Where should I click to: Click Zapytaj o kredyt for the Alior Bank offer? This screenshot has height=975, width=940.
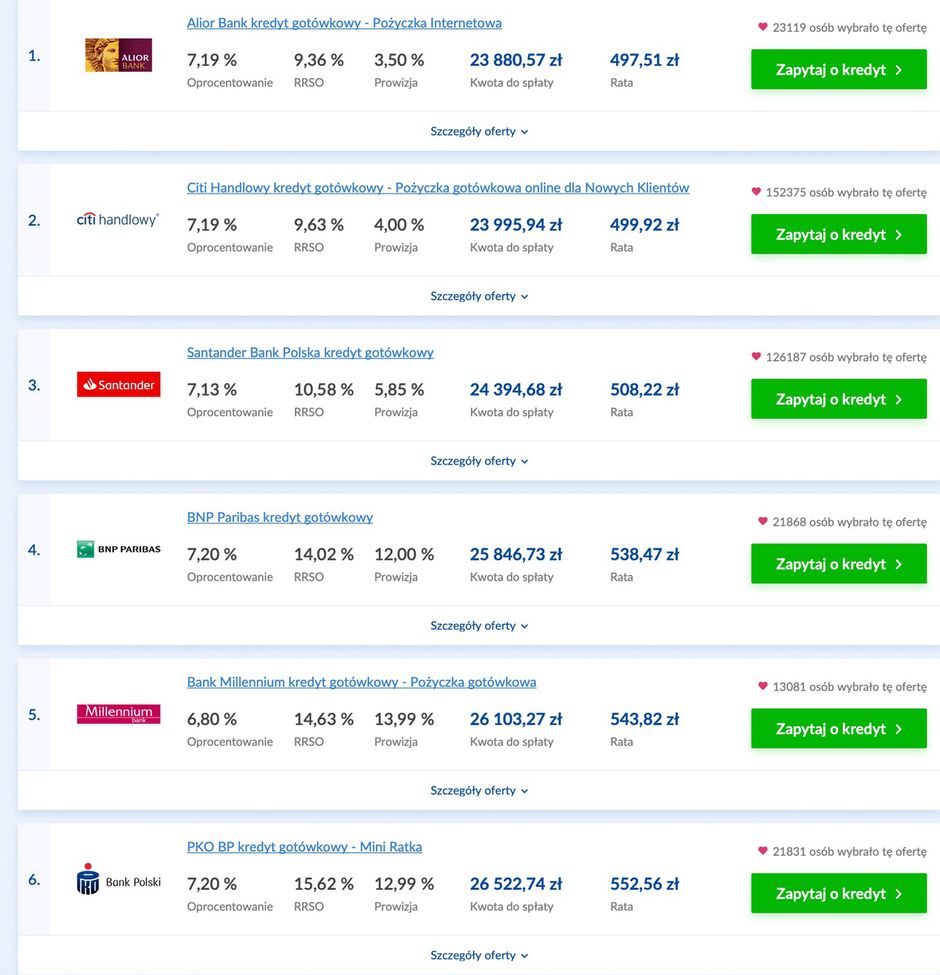tap(839, 70)
